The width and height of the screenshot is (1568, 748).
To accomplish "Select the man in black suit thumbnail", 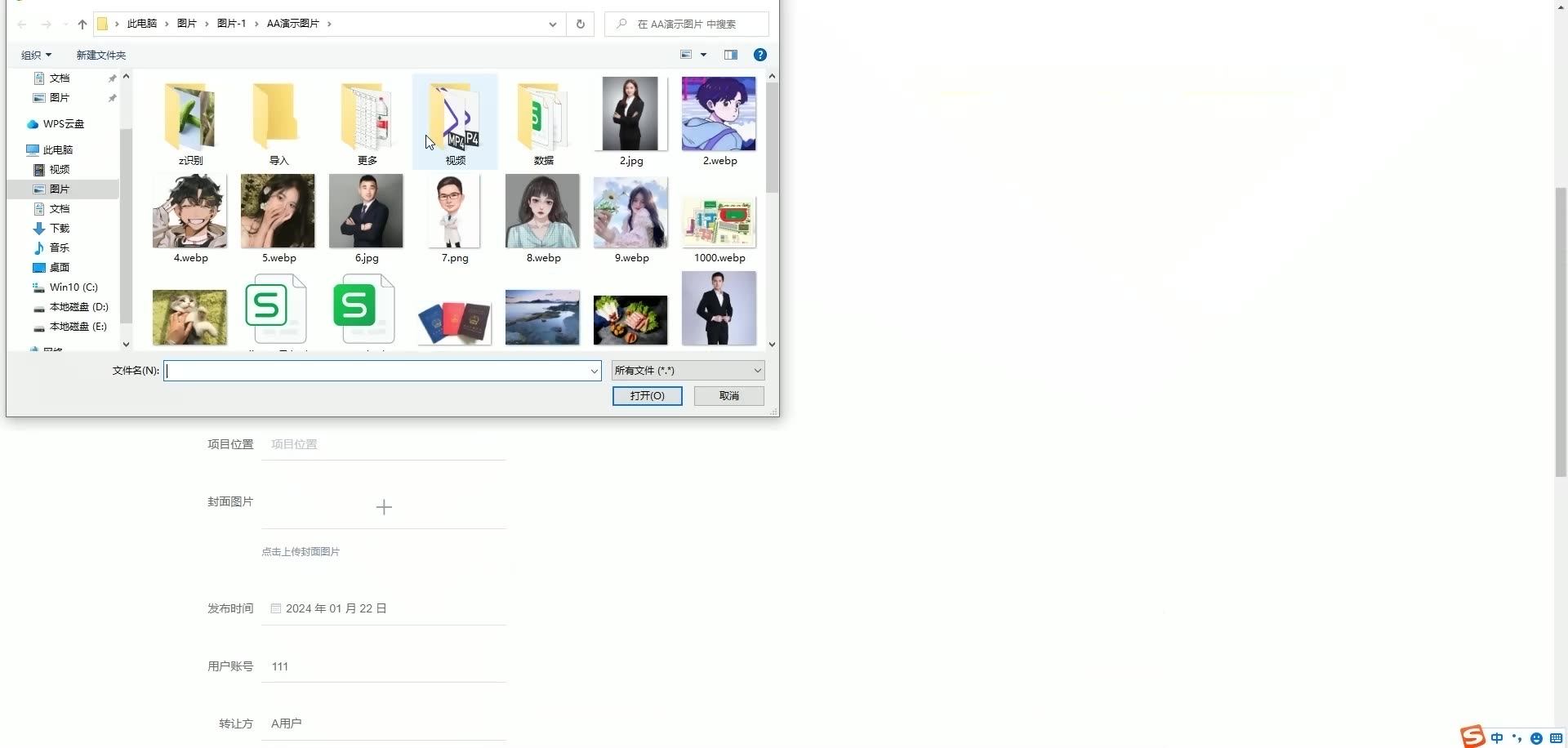I will click(x=719, y=308).
